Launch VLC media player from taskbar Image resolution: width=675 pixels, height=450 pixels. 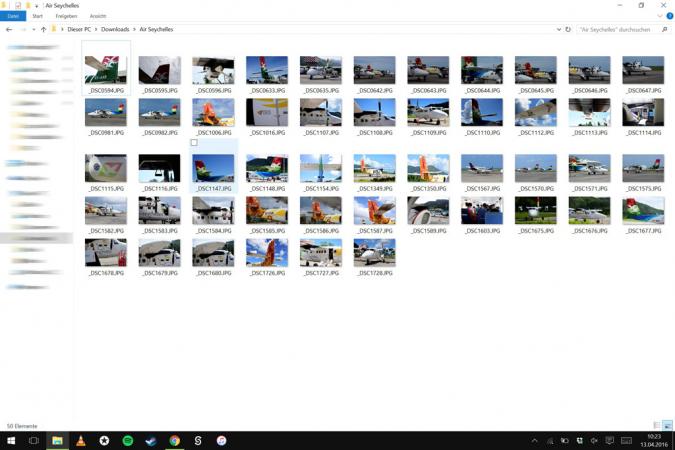point(81,441)
